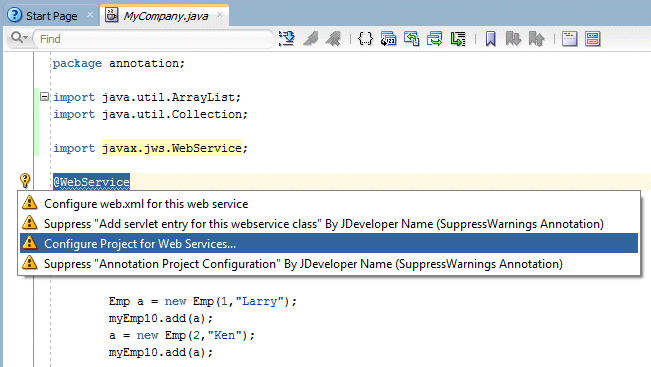Click the "Ken" string literal
Screen dimensions: 651x367
point(225,335)
